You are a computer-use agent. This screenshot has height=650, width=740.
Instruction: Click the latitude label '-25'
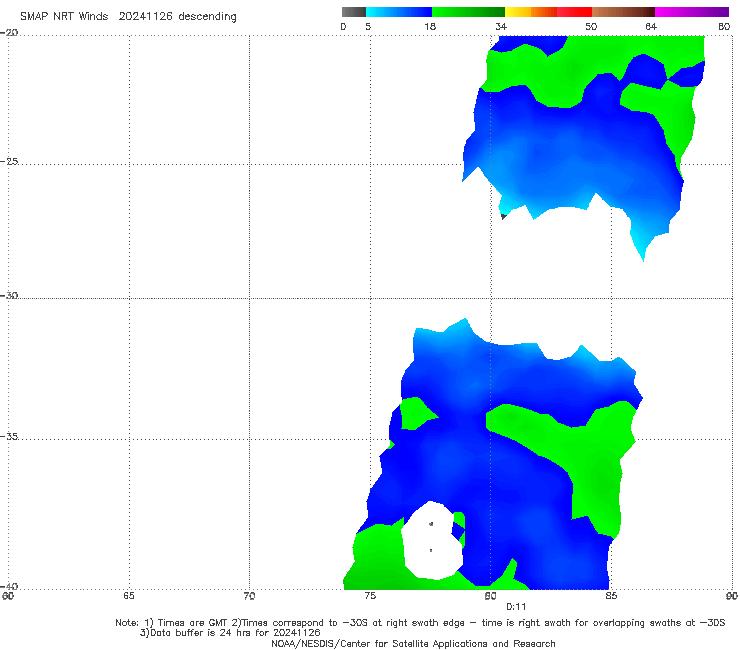tap(9, 161)
